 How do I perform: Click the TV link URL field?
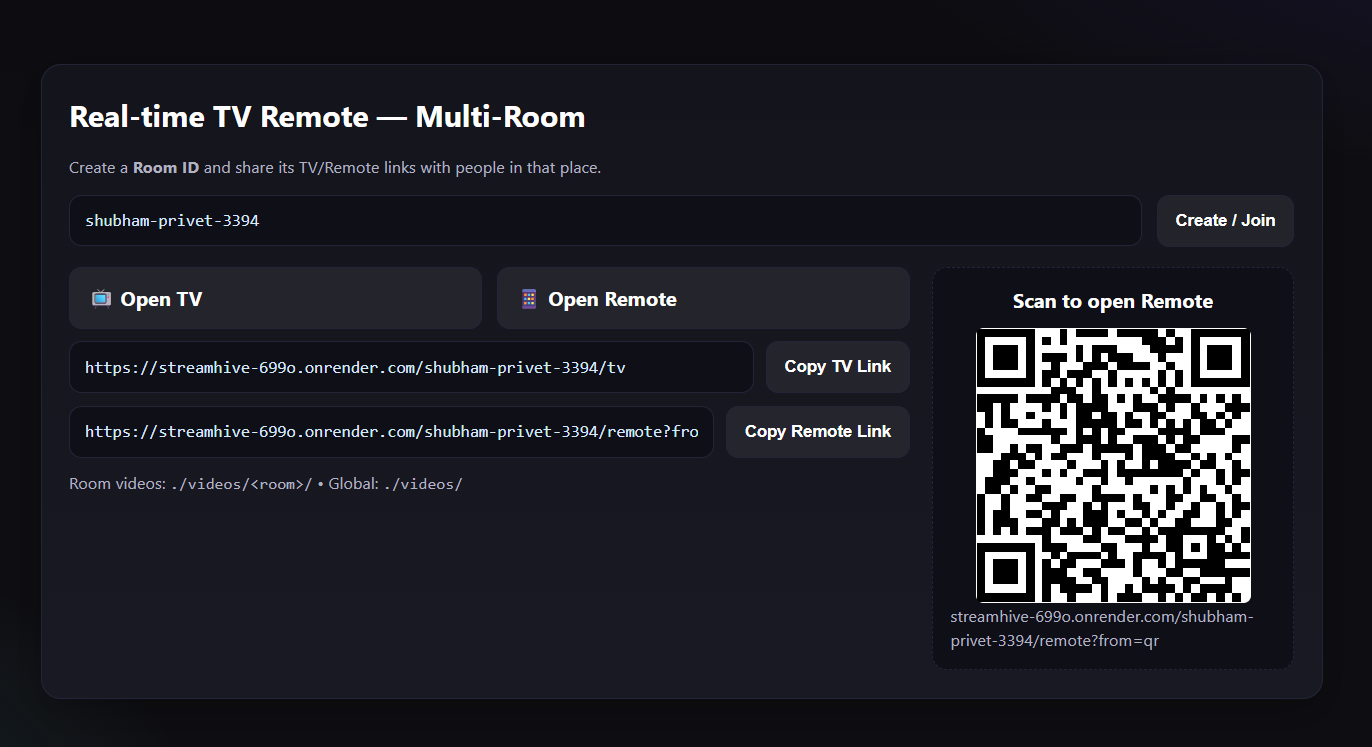(410, 367)
